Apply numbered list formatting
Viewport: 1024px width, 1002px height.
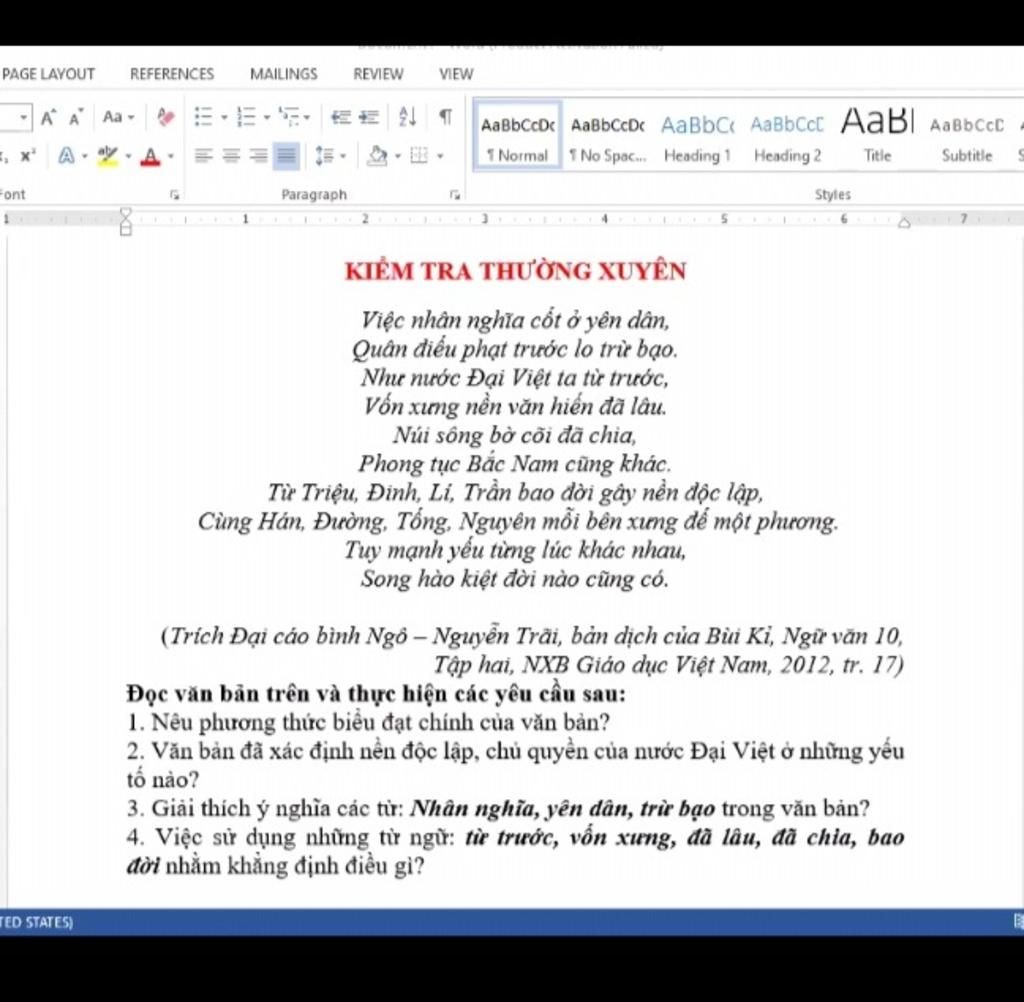[246, 118]
